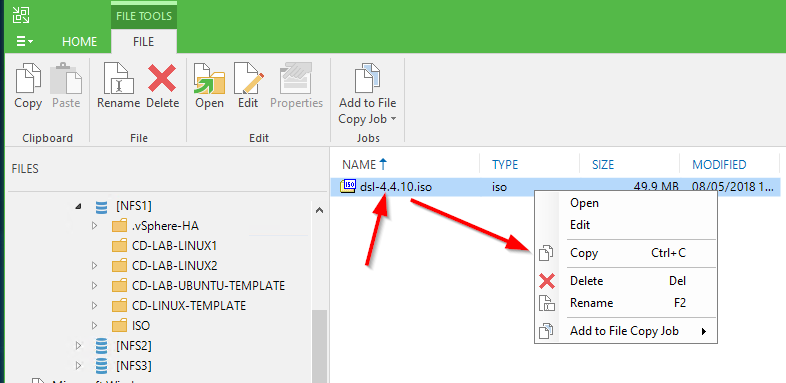Viewport: 786px width, 383px height.
Task: Click the tree scrollbar up arrow
Action: pyautogui.click(x=319, y=211)
